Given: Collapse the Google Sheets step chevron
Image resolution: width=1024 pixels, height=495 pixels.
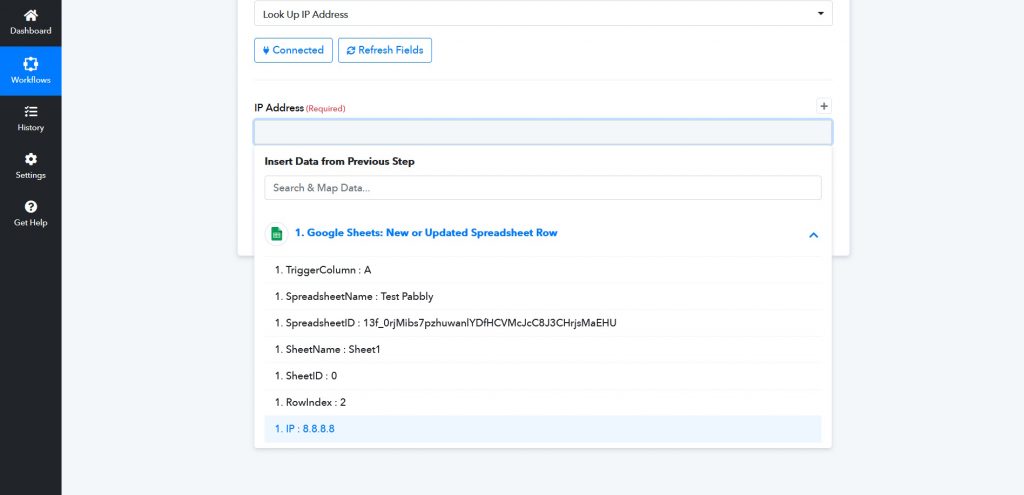Looking at the screenshot, I should tap(813, 235).
